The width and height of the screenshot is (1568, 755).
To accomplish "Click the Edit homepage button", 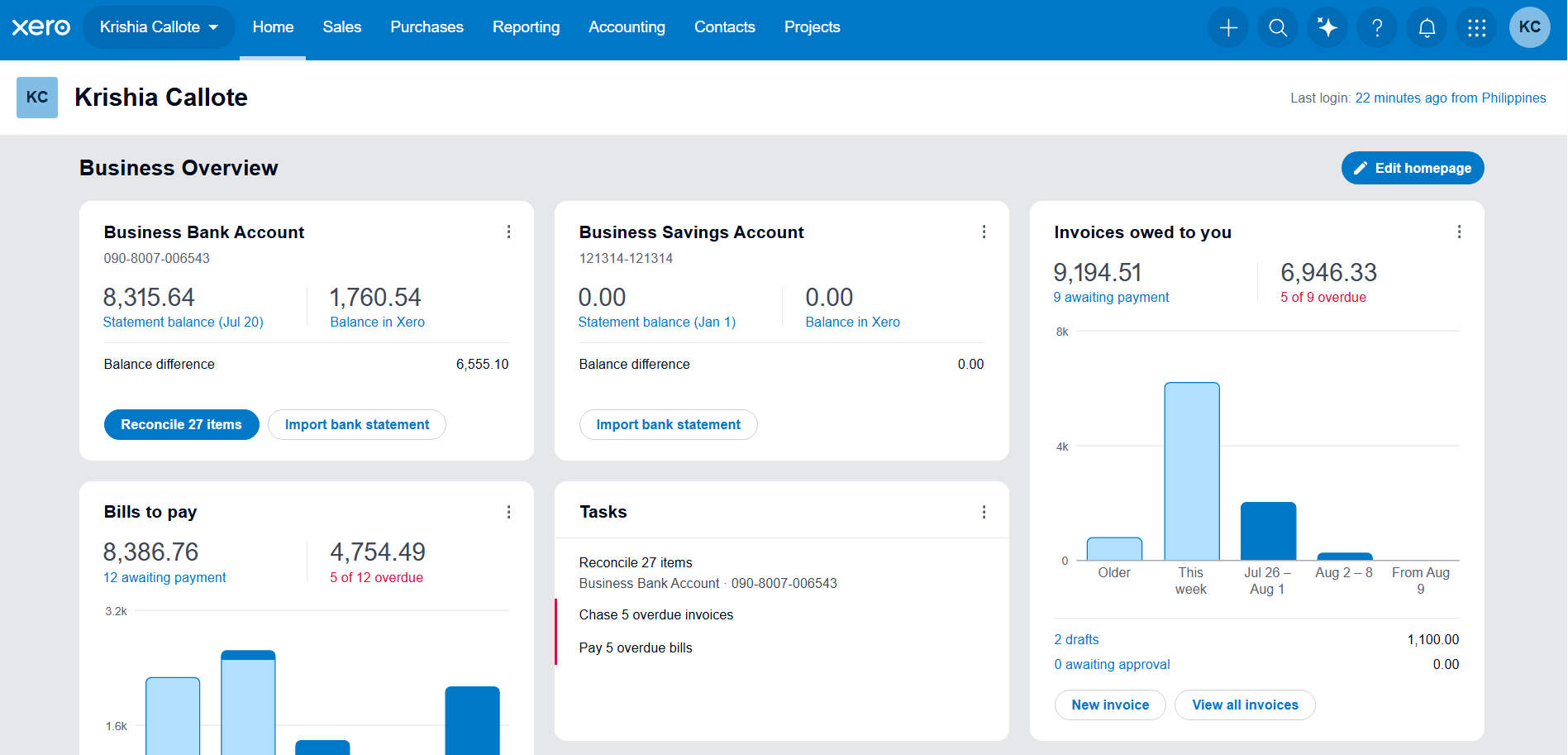I will tap(1413, 168).
